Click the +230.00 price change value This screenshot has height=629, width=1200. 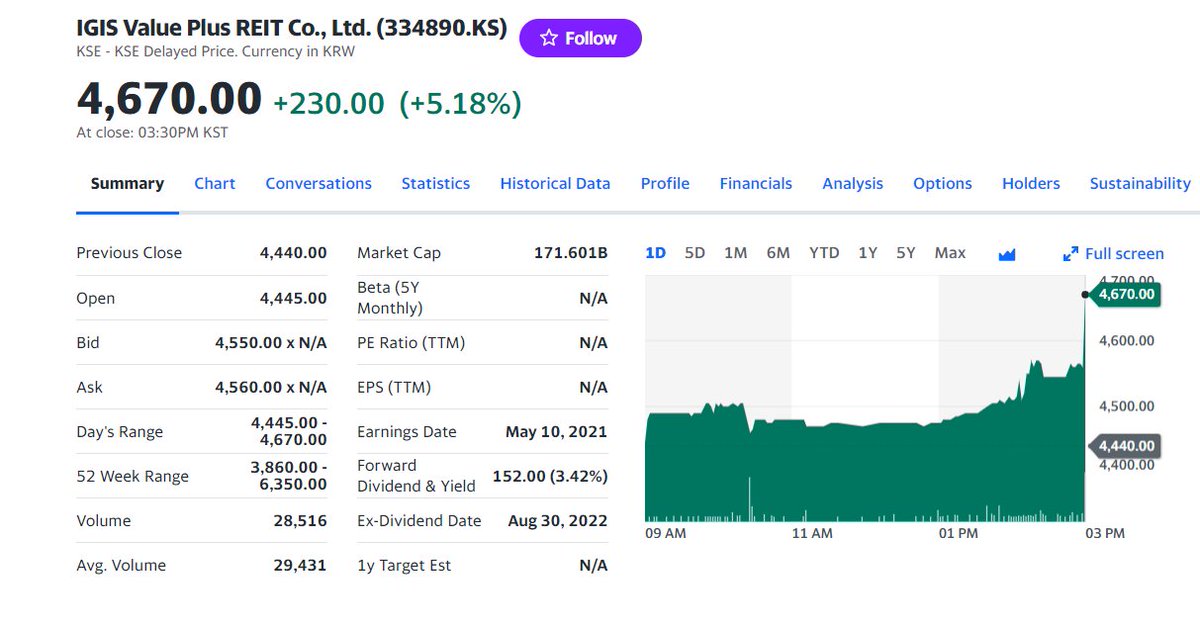pyautogui.click(x=328, y=103)
